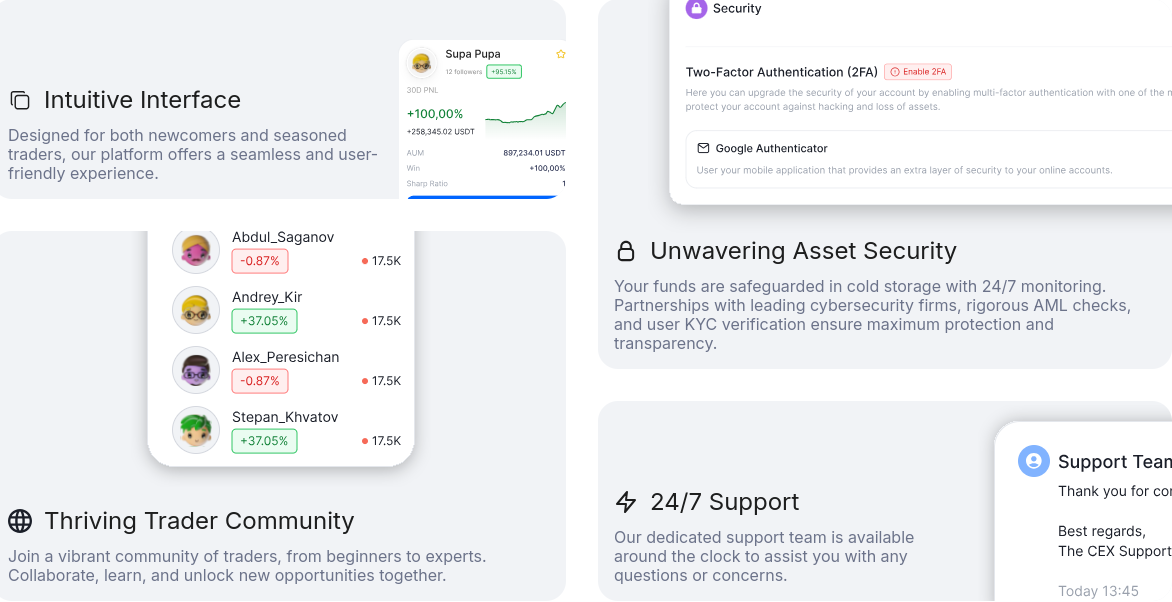Click the lightning bolt icon by 24/7 Support
This screenshot has height=602, width=1172.
(626, 502)
